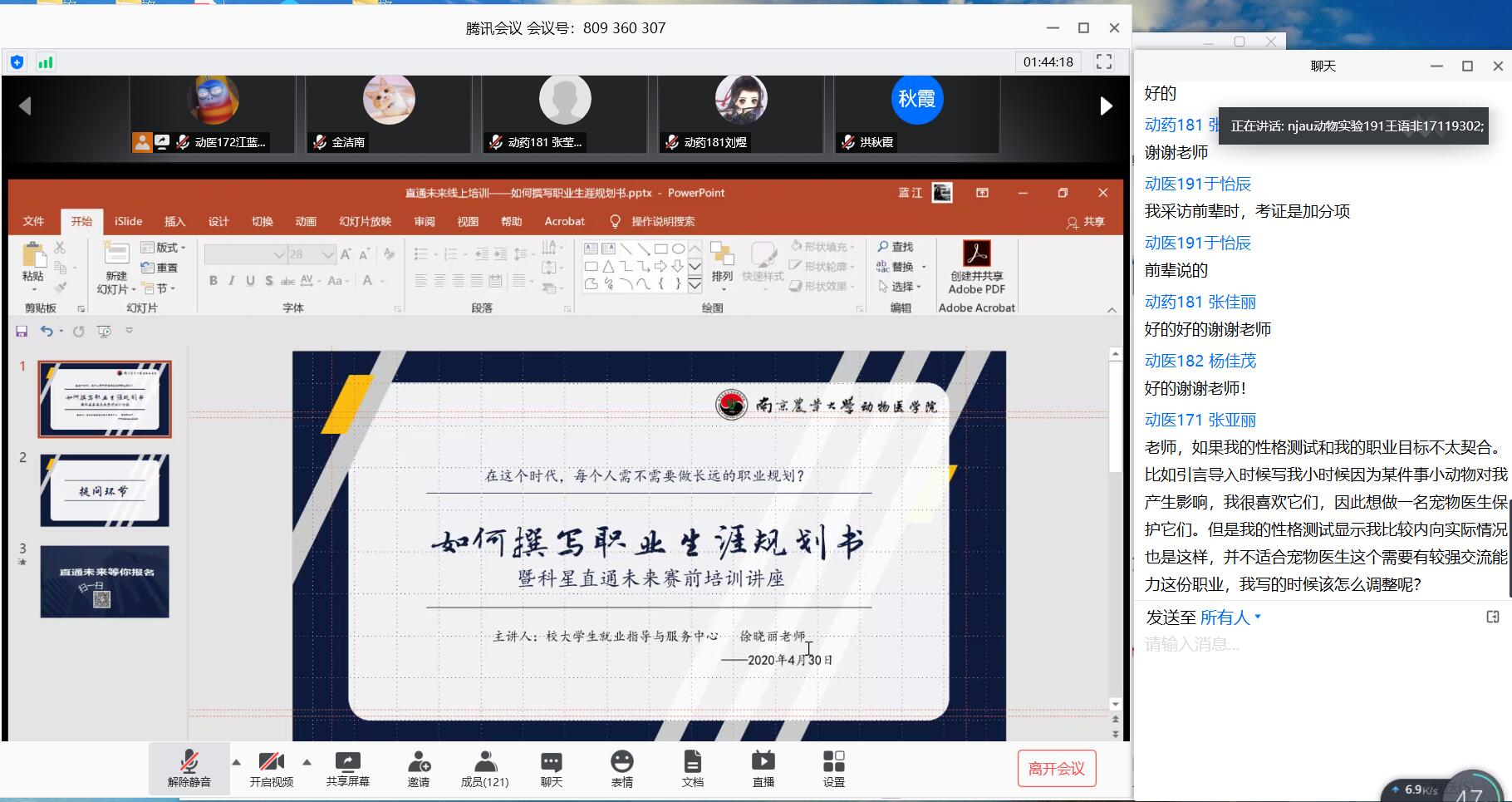This screenshot has width=1512, height=802.
Task: Open meeting Settings icon
Action: point(833,768)
